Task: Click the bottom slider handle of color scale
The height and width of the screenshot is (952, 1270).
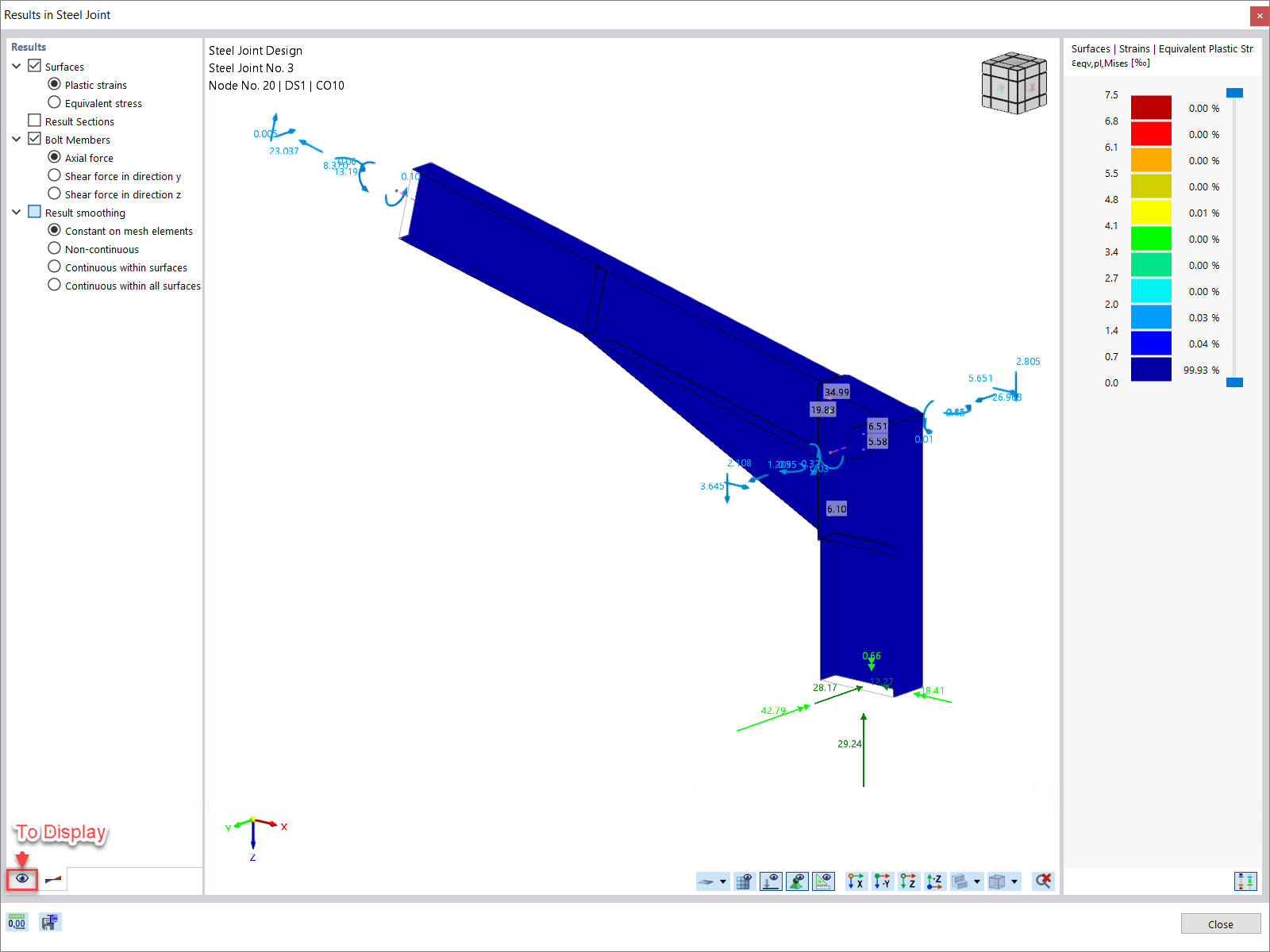Action: click(1234, 382)
